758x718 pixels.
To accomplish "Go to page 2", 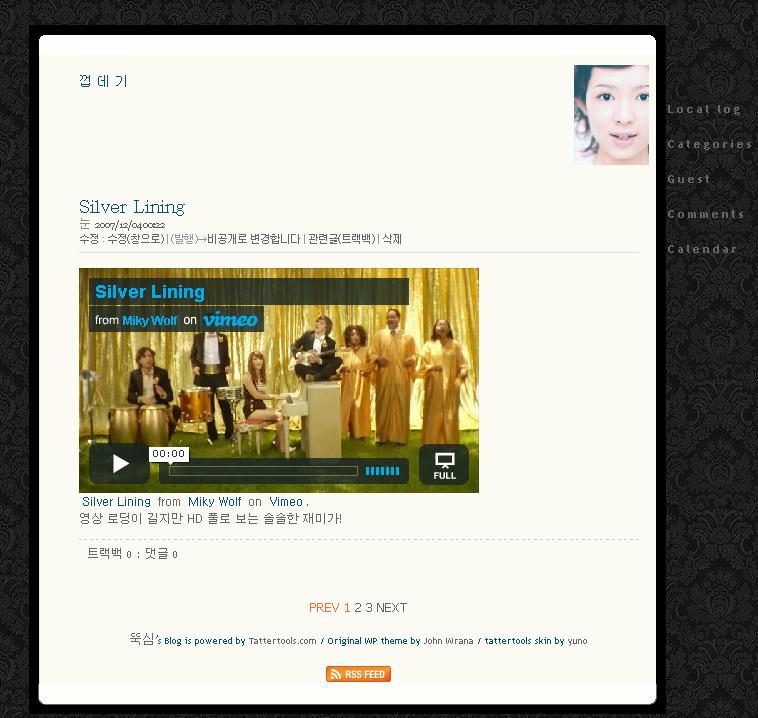I will click(x=358, y=608).
